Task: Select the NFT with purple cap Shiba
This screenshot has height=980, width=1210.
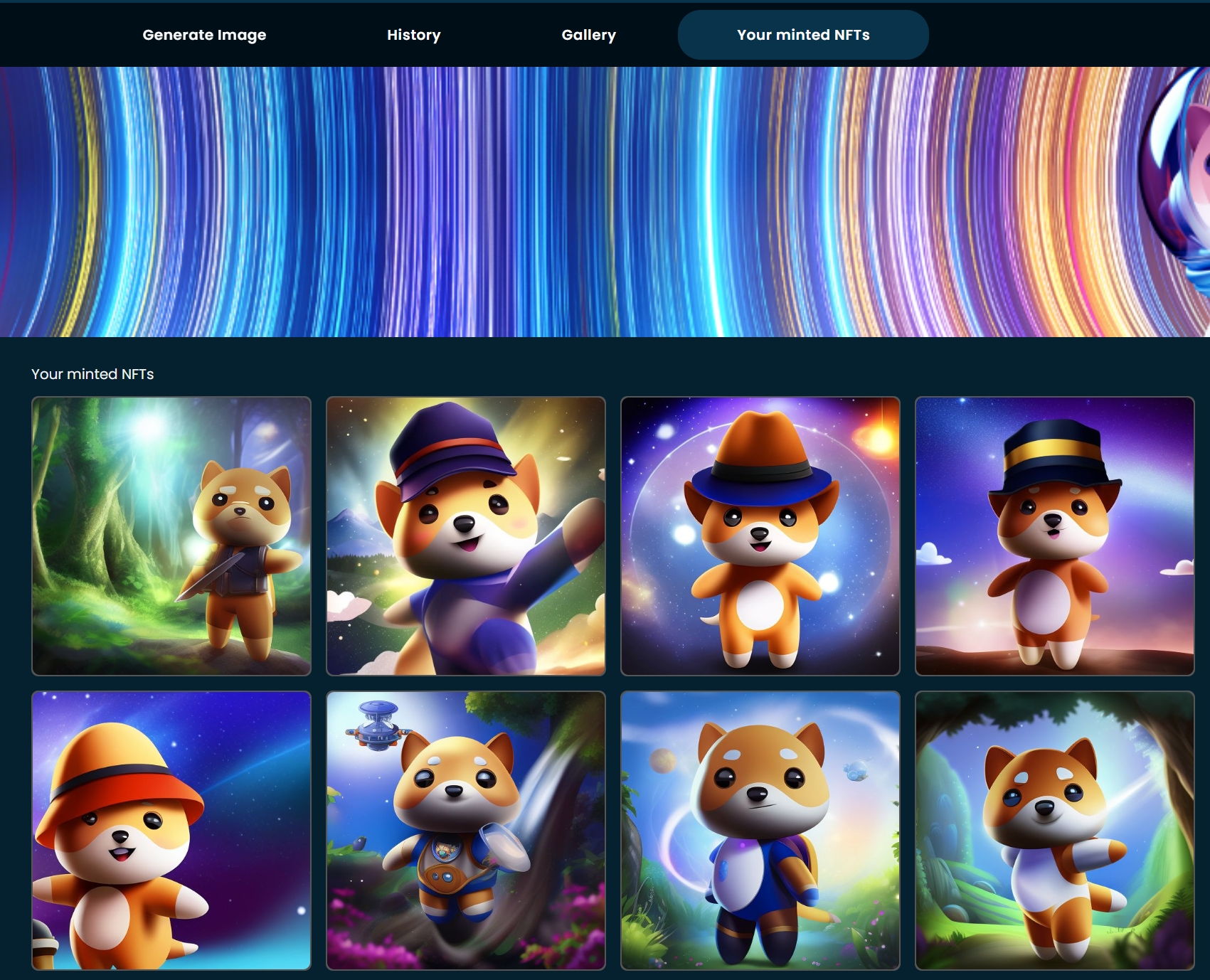Action: point(465,536)
